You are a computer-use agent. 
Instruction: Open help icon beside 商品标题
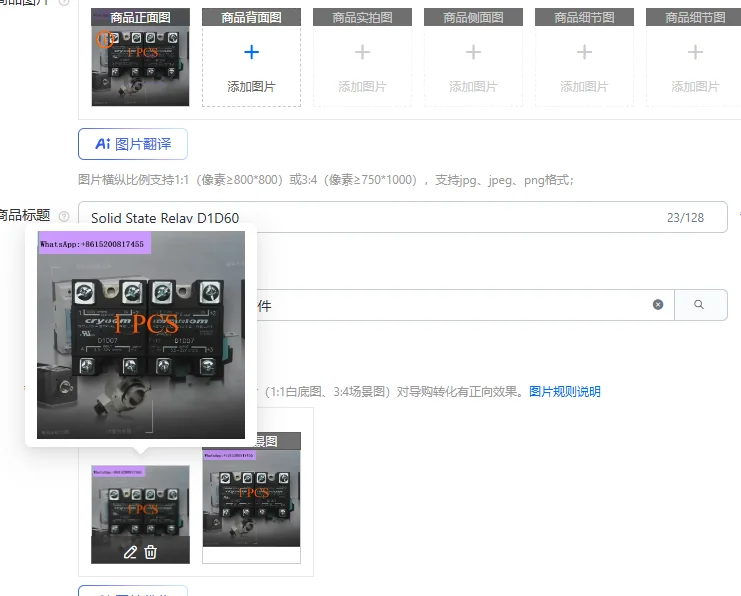64,216
